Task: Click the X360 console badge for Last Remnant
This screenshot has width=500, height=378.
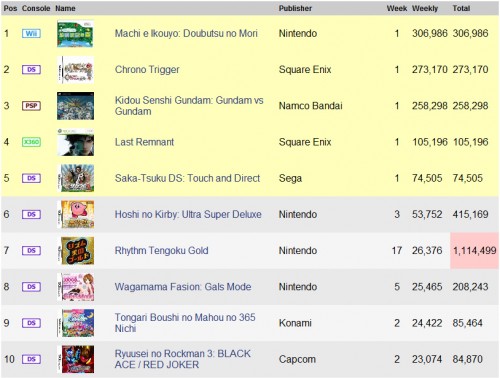Action: 31,142
